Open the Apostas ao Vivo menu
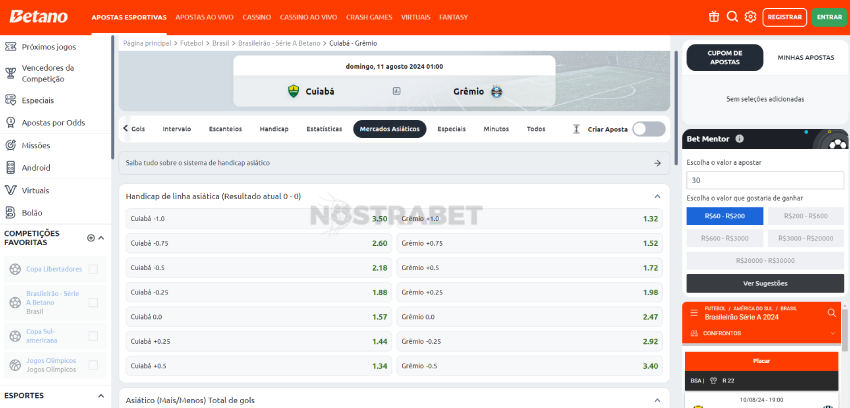850x408 pixels. [204, 17]
